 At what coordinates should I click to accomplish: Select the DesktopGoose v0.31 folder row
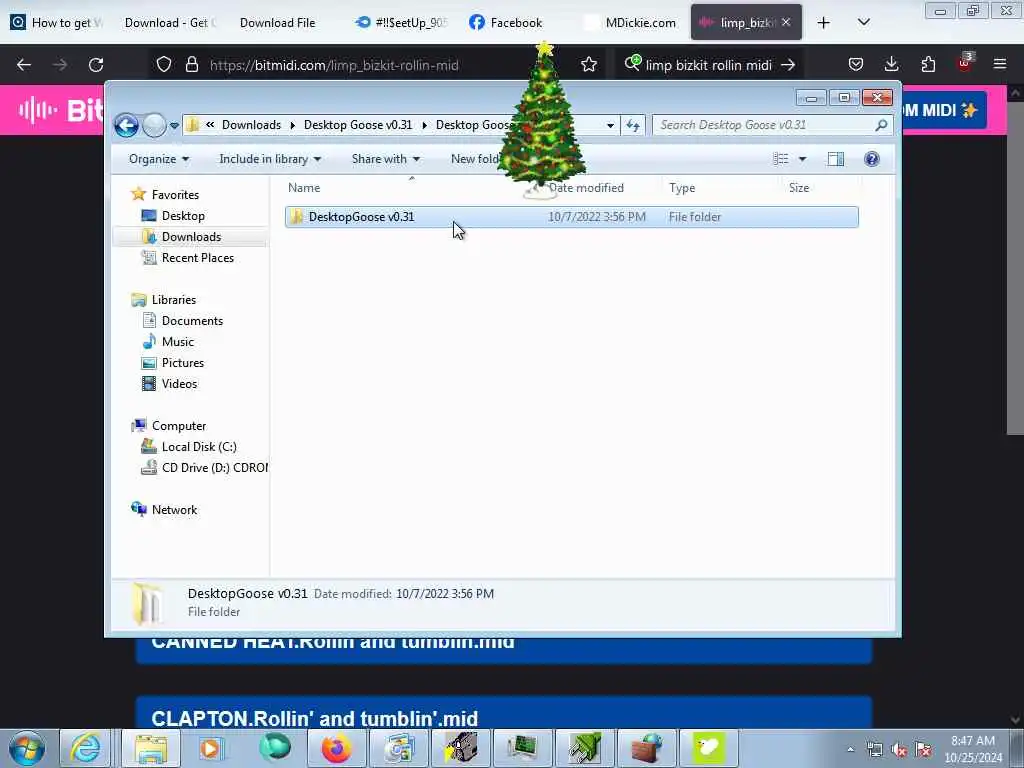(571, 217)
